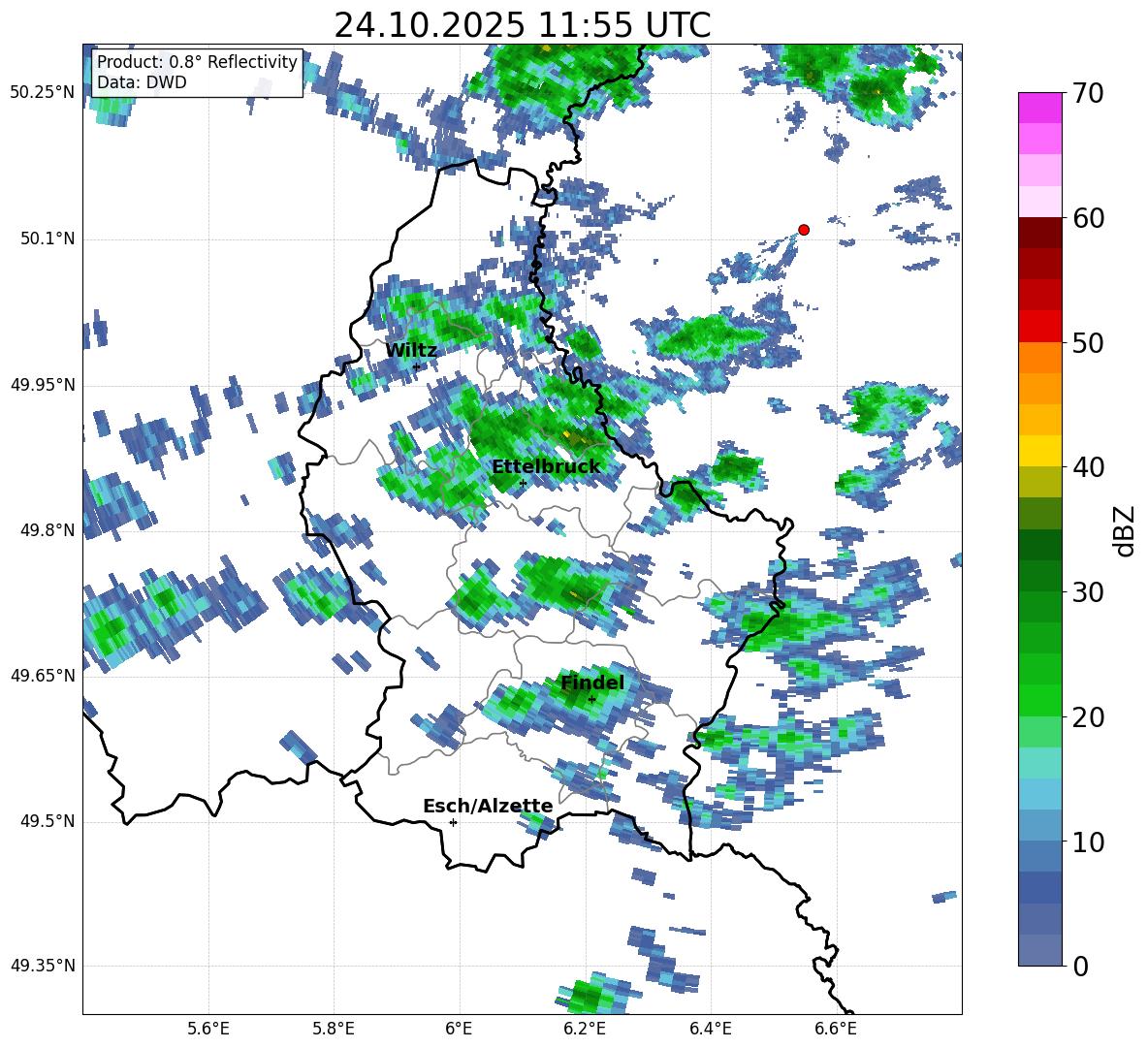Click the yellow 40 dBZ color band
This screenshot has height=1048, width=1148.
point(1039,451)
